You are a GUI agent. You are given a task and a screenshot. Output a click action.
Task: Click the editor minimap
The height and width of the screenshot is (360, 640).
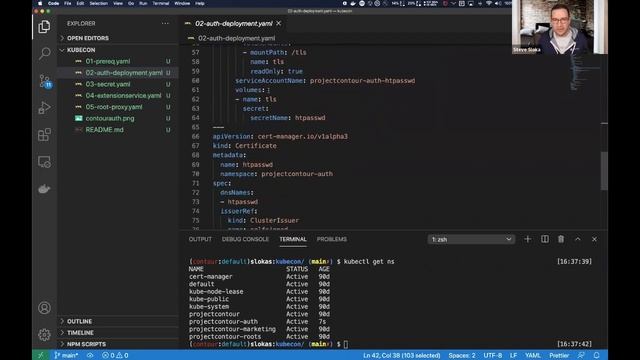tap(584, 73)
